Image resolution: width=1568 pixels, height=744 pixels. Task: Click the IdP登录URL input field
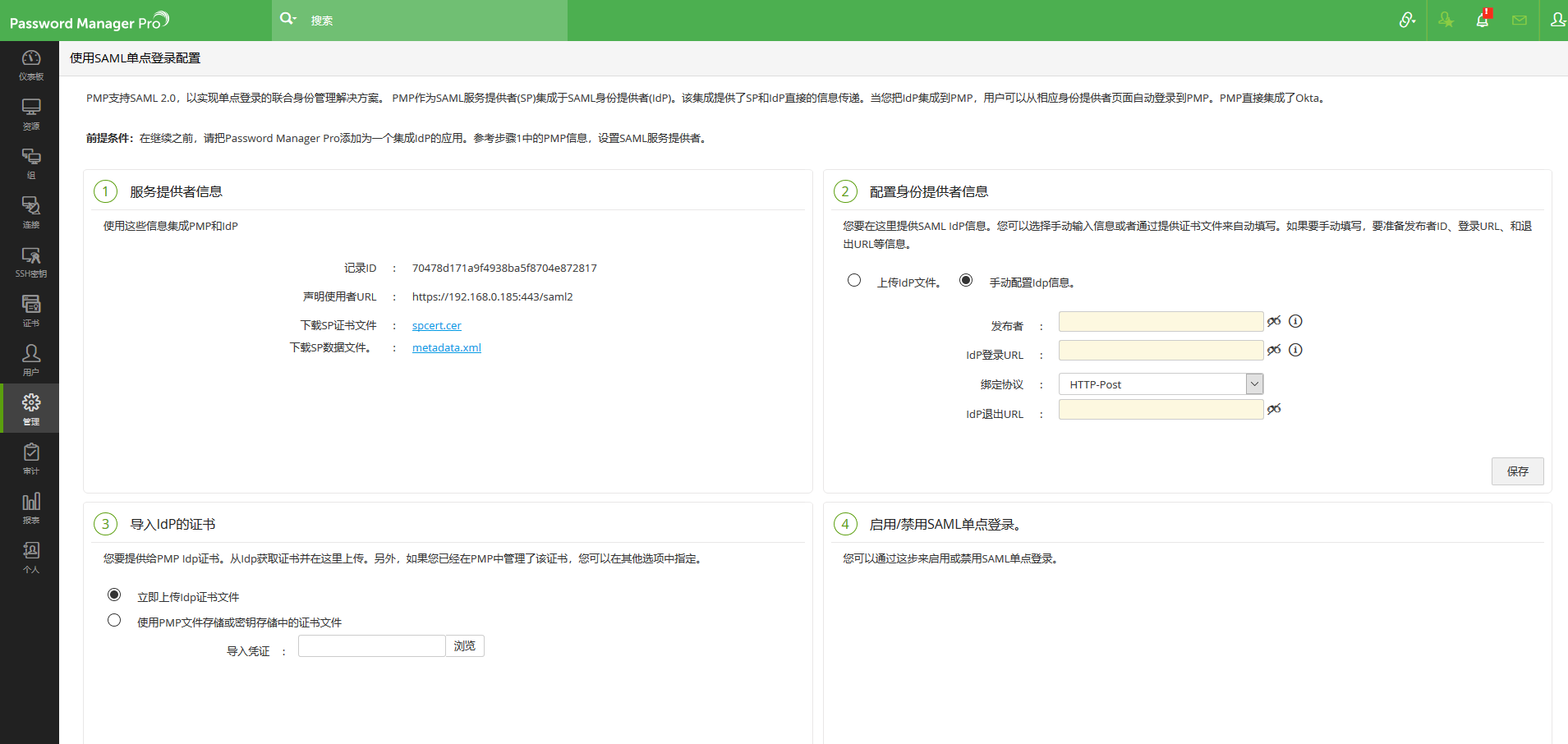[x=1160, y=351]
